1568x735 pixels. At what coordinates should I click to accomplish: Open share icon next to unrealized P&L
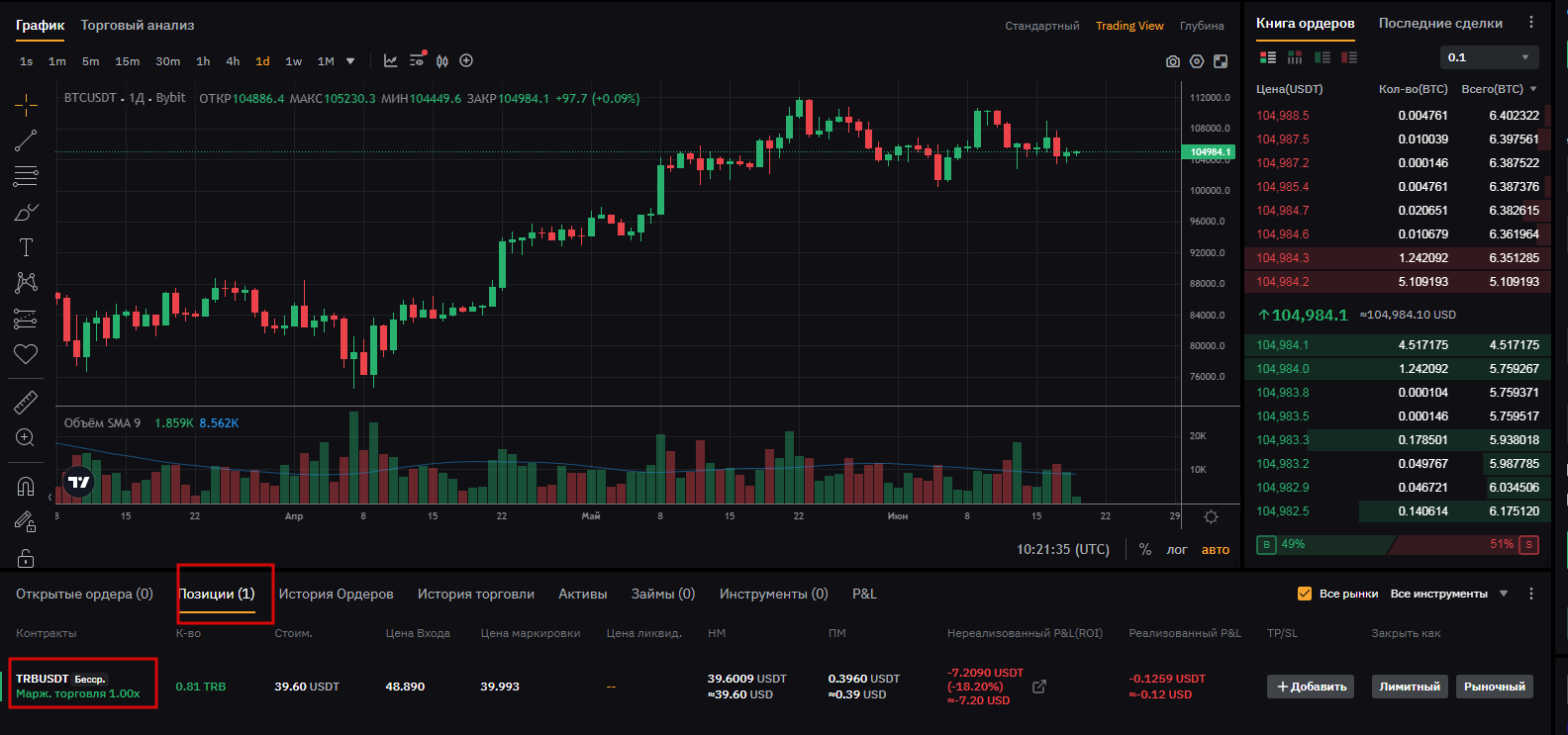pos(1039,687)
